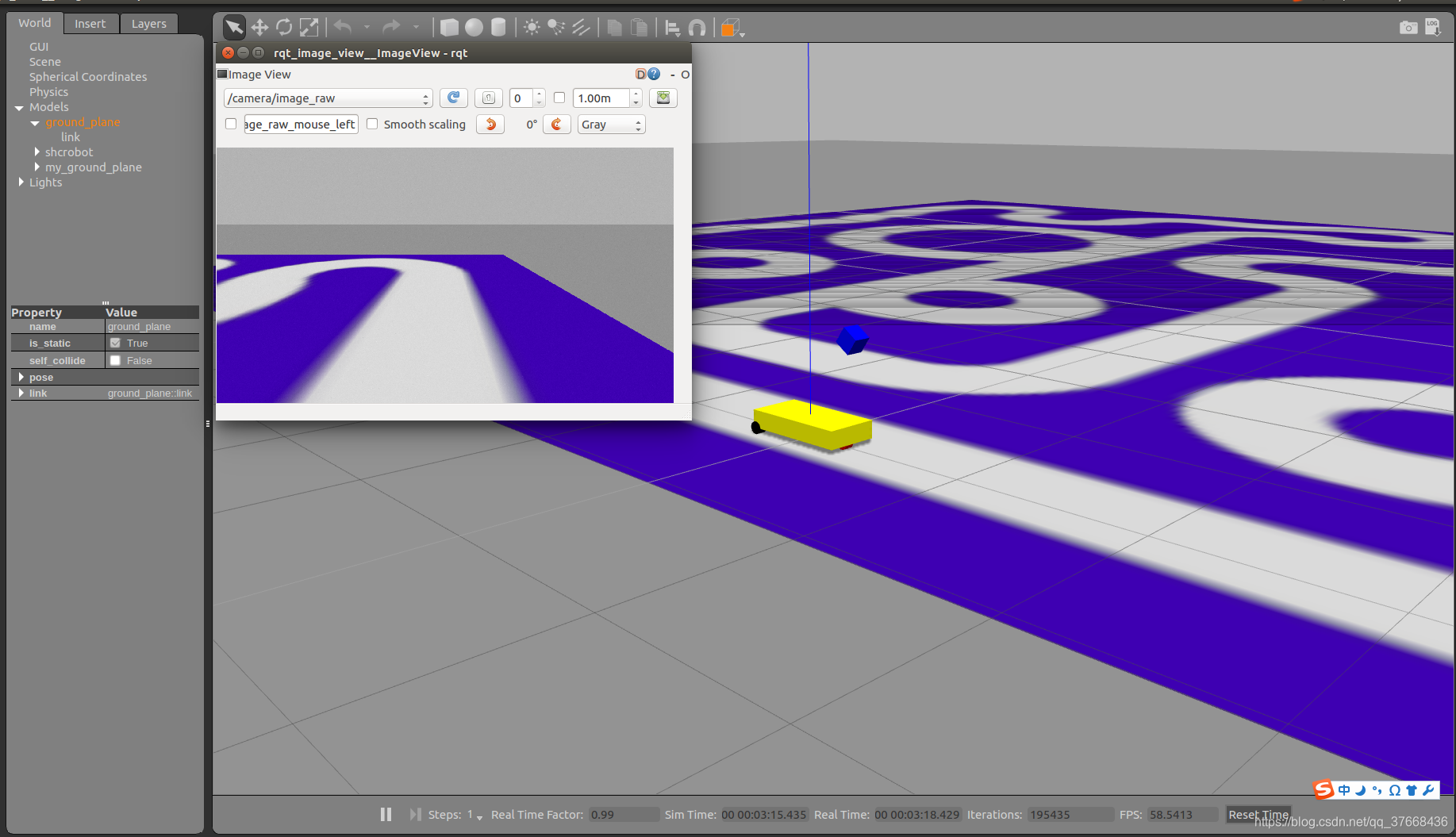Click the copy icon in toolbar
The width and height of the screenshot is (1456, 837).
tap(614, 28)
